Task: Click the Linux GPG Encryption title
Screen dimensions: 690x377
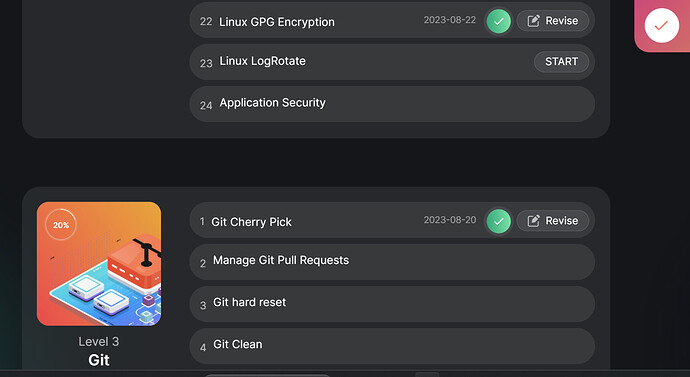Action: pyautogui.click(x=277, y=22)
